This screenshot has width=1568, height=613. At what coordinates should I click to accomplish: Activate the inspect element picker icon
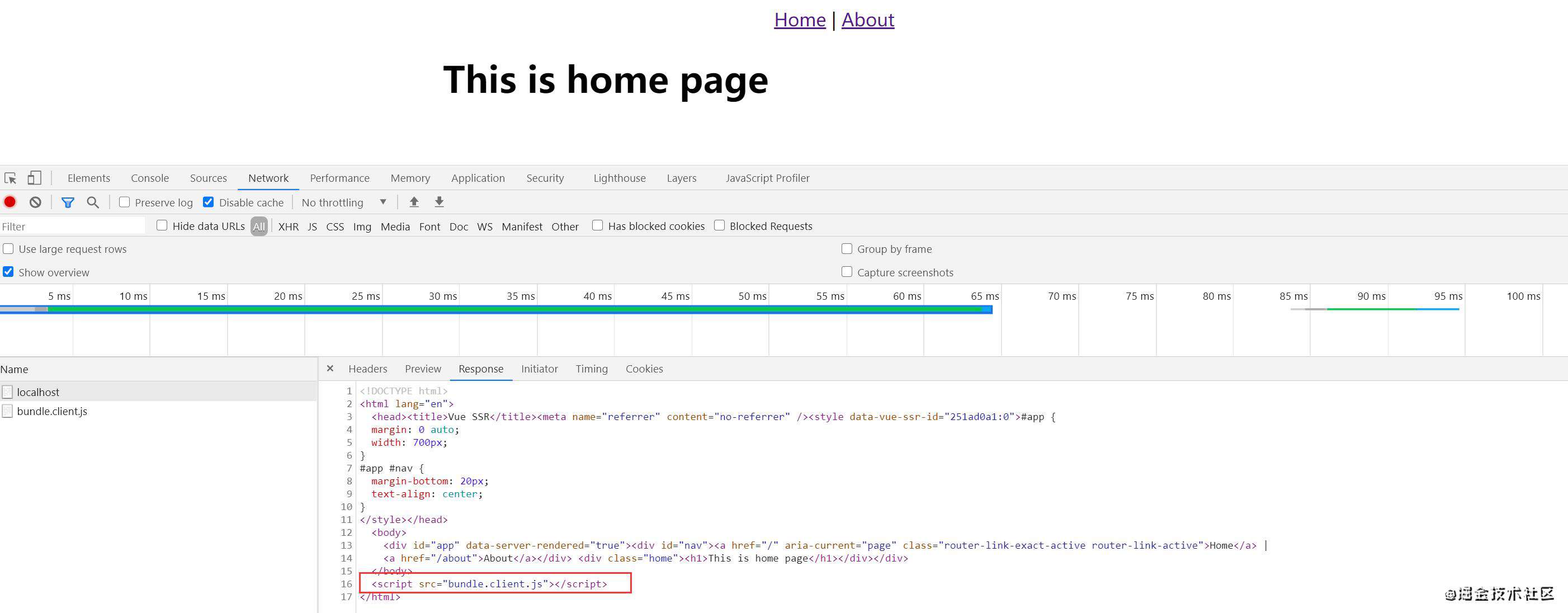[x=11, y=178]
